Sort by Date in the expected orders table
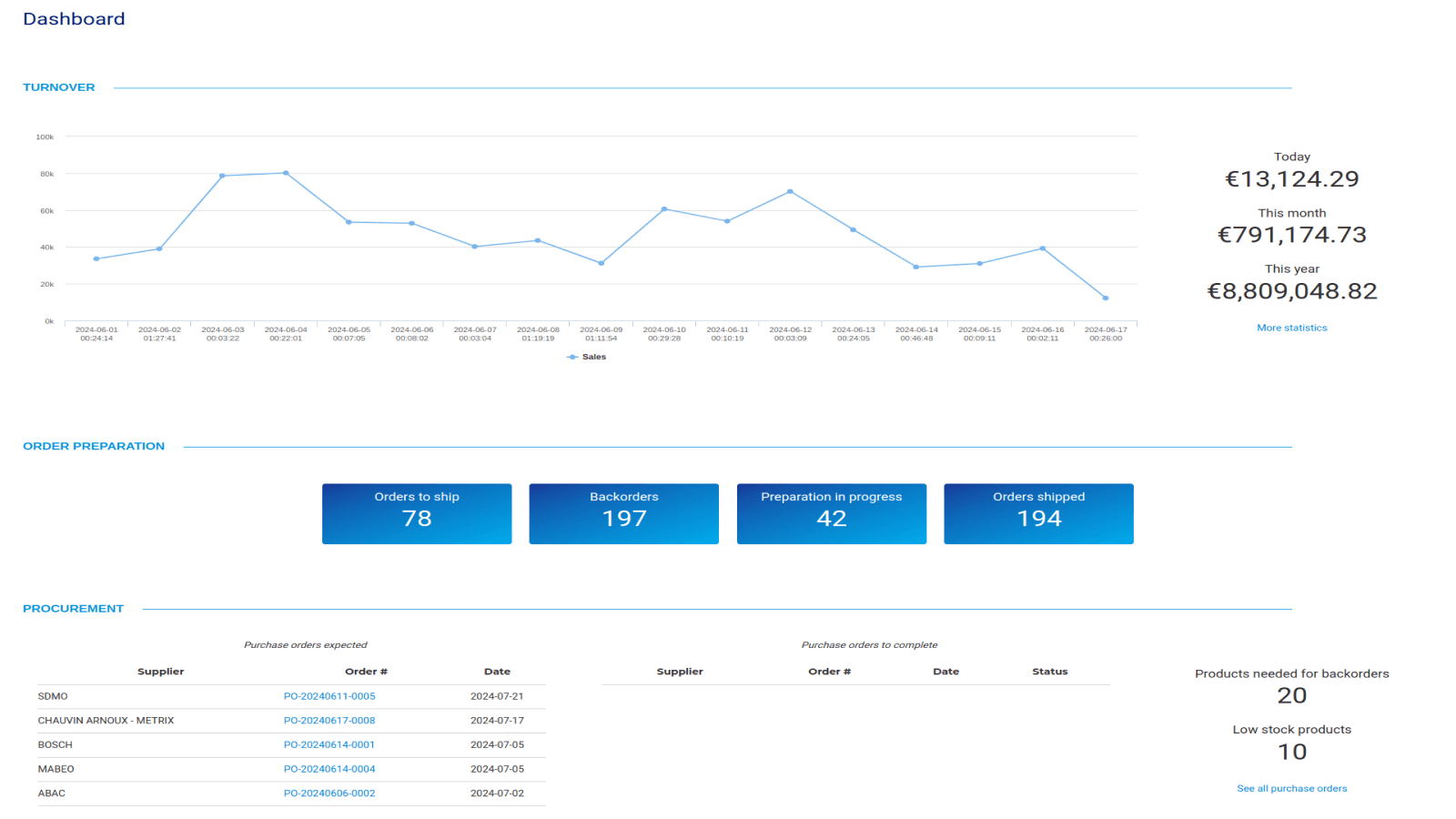Image resolution: width=1456 pixels, height=819 pixels. [497, 671]
